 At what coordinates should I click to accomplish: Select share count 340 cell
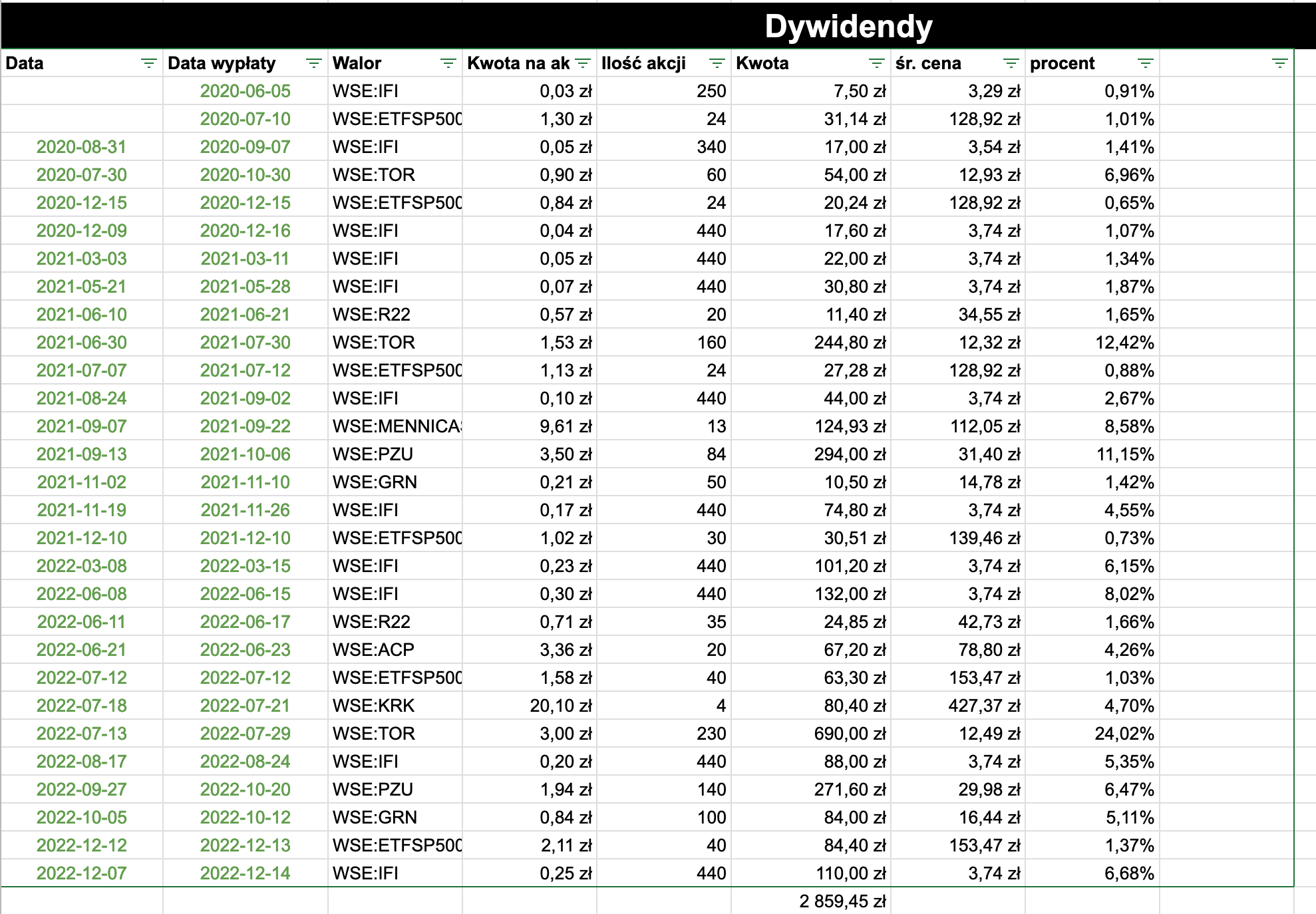(663, 147)
